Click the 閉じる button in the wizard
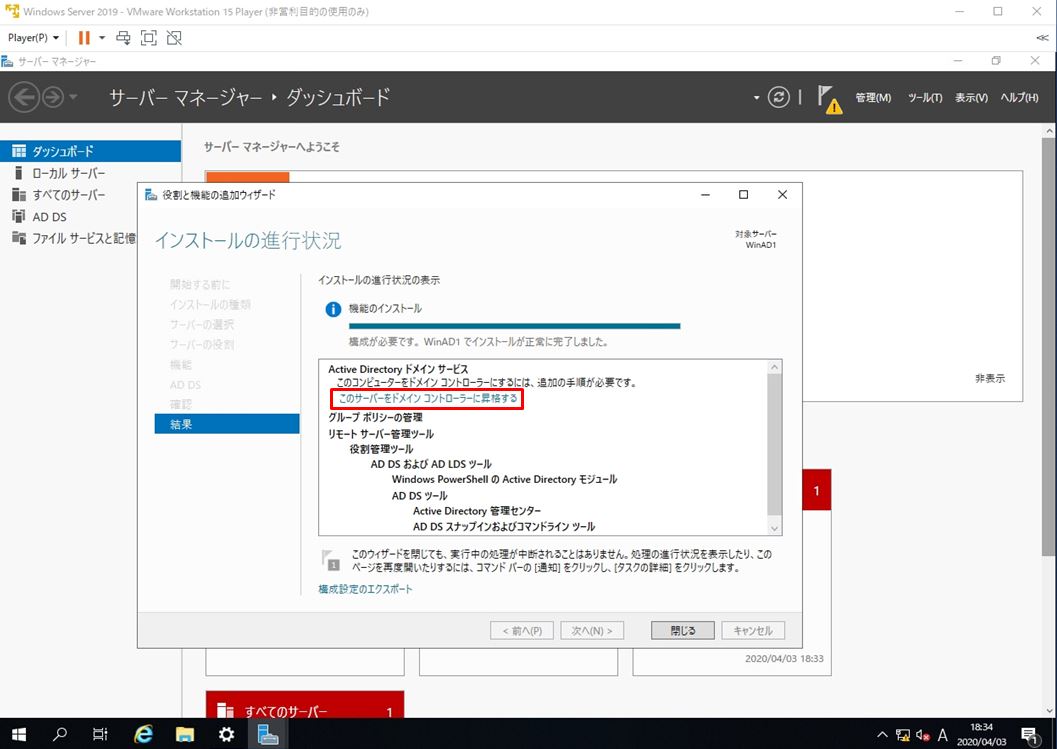 (x=682, y=630)
